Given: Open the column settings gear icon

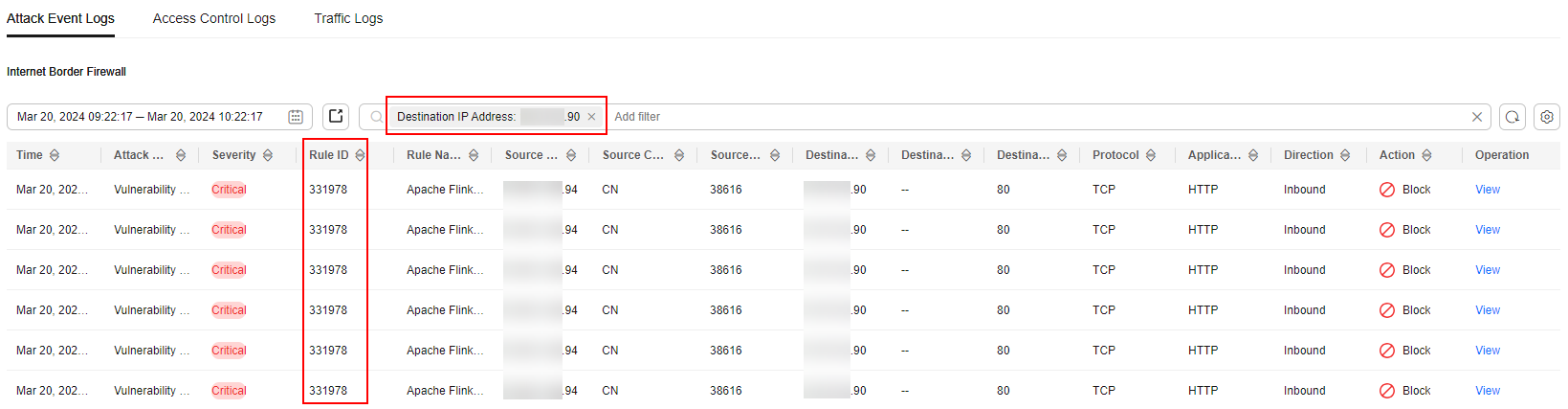Looking at the screenshot, I should pos(1547,117).
